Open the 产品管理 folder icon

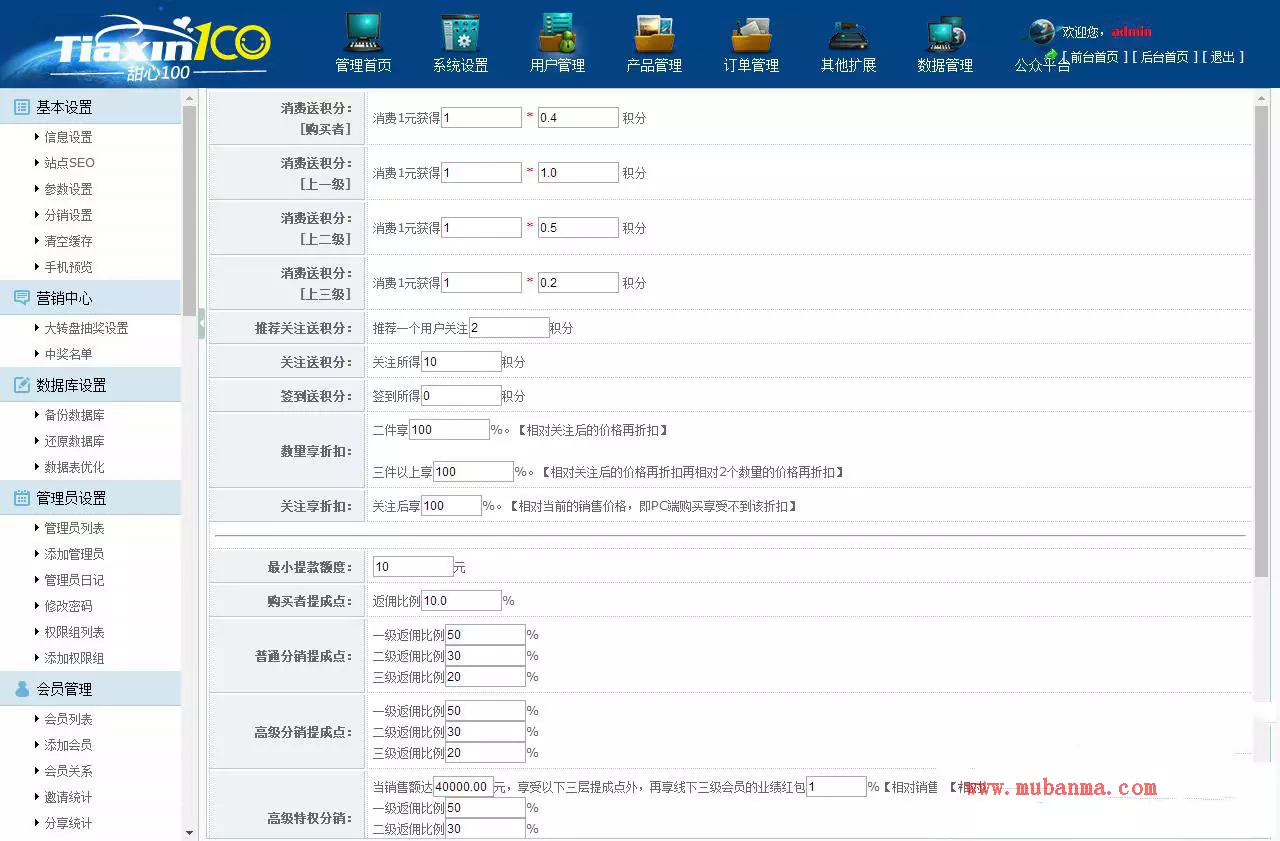(654, 34)
